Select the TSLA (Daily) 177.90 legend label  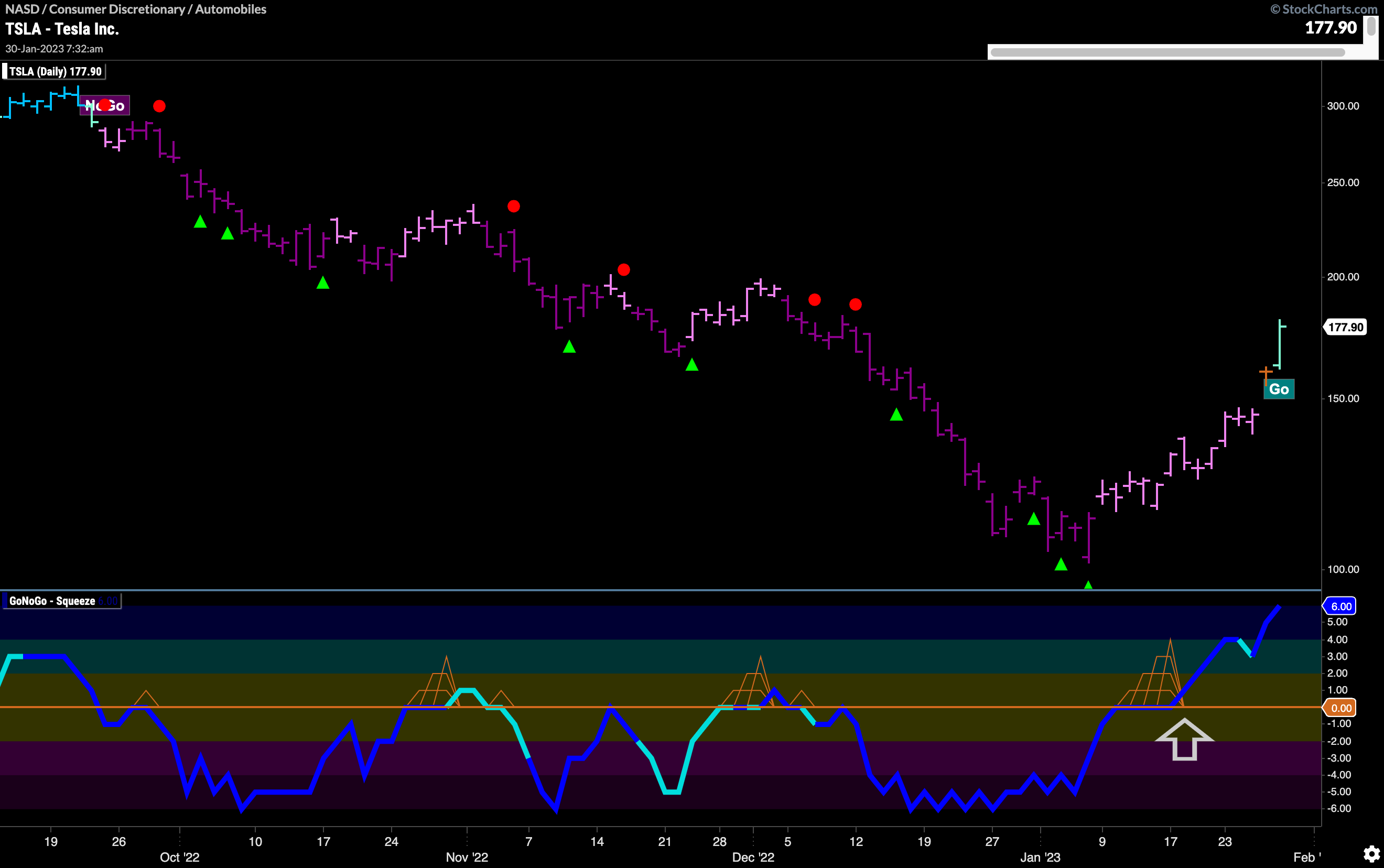(55, 72)
